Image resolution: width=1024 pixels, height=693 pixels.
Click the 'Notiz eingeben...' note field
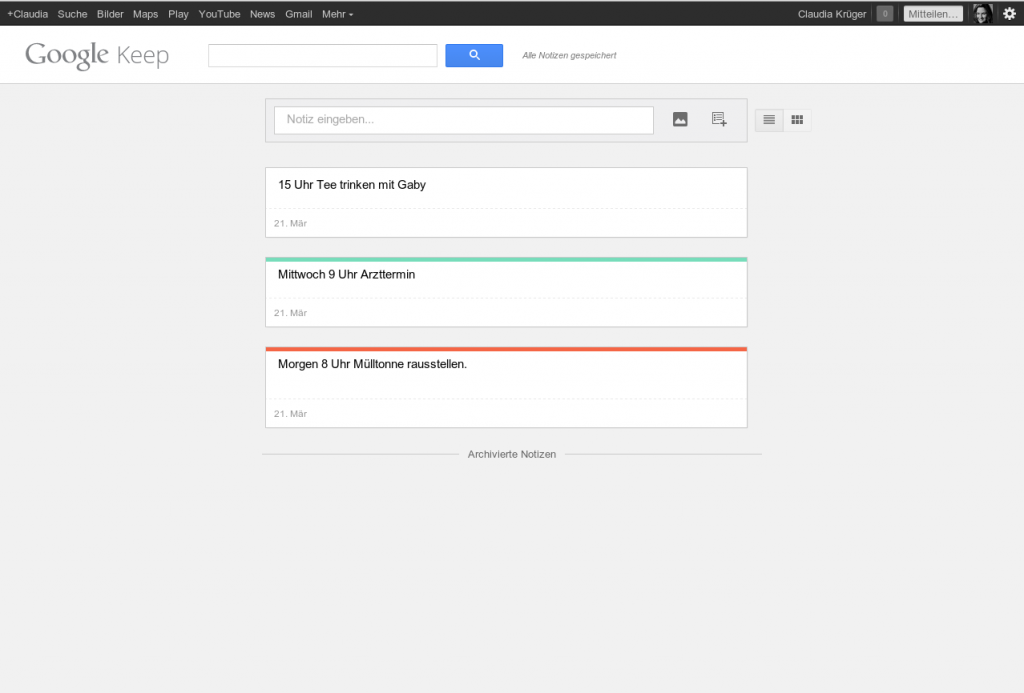click(x=464, y=120)
